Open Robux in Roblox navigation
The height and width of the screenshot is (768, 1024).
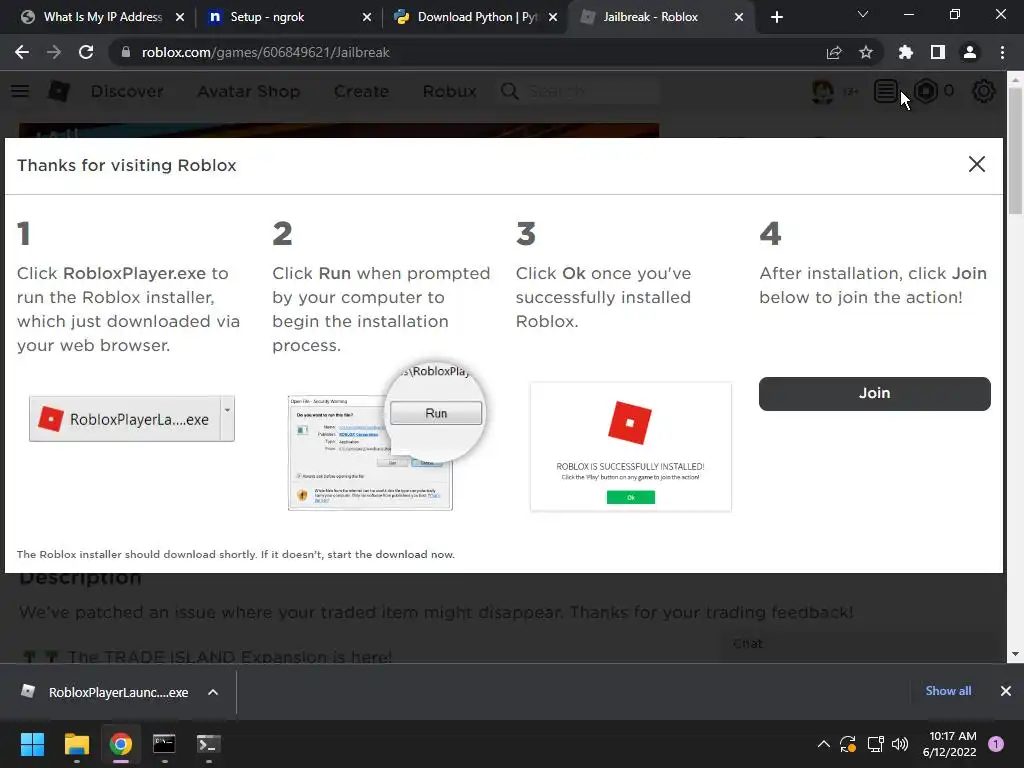pos(449,91)
